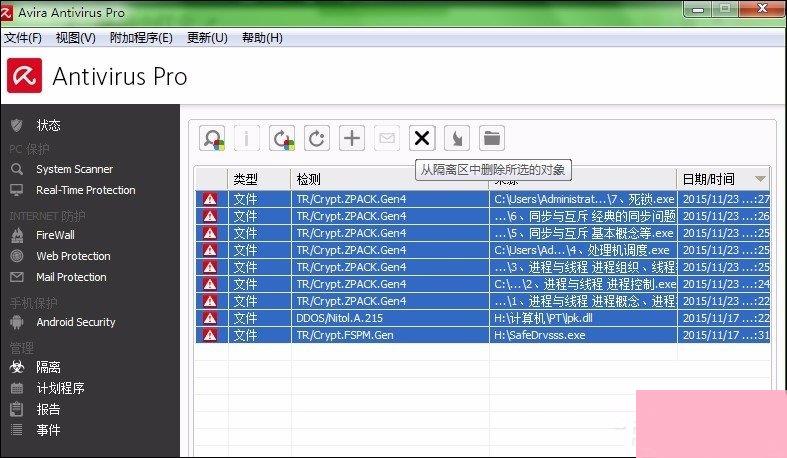Click warning icon of TR/Crypt.FSPM.Gen row
This screenshot has width=787, height=458.
(210, 335)
